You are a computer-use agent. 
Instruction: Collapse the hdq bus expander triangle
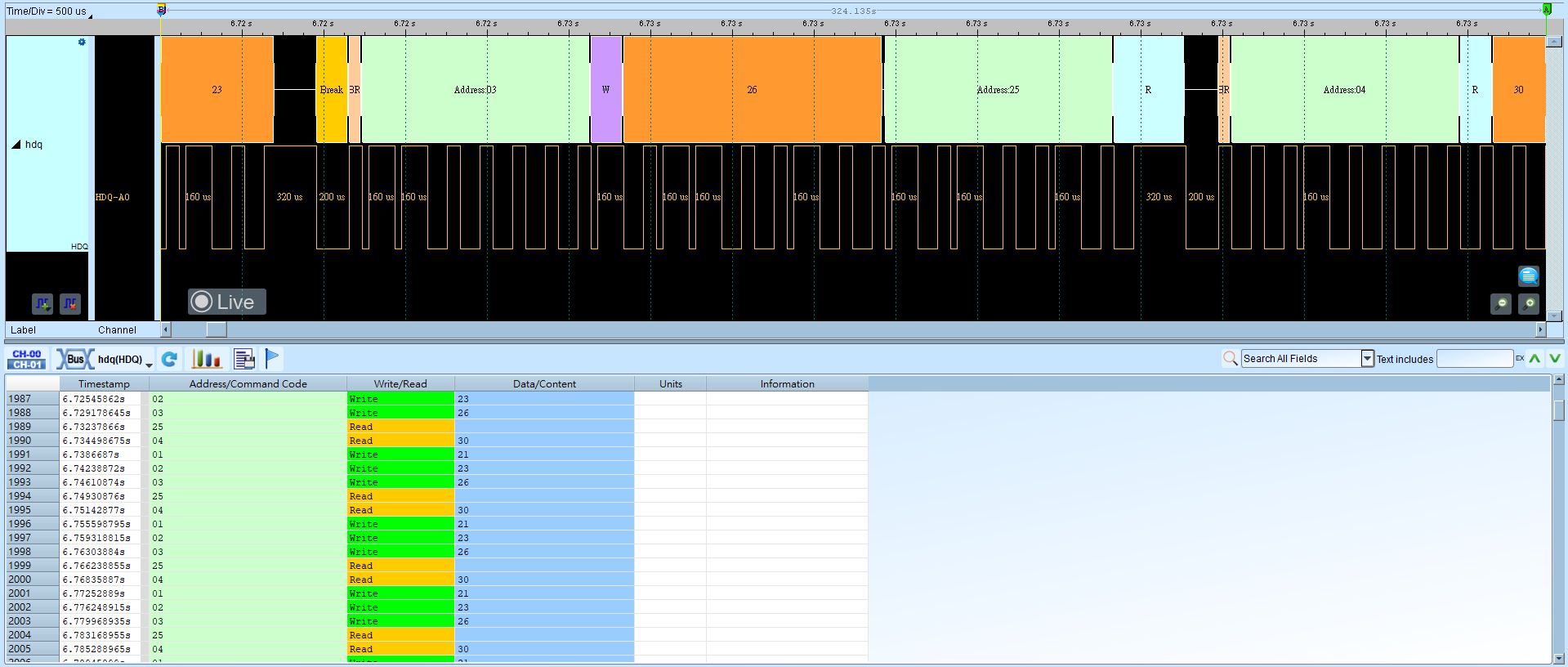[x=16, y=145]
